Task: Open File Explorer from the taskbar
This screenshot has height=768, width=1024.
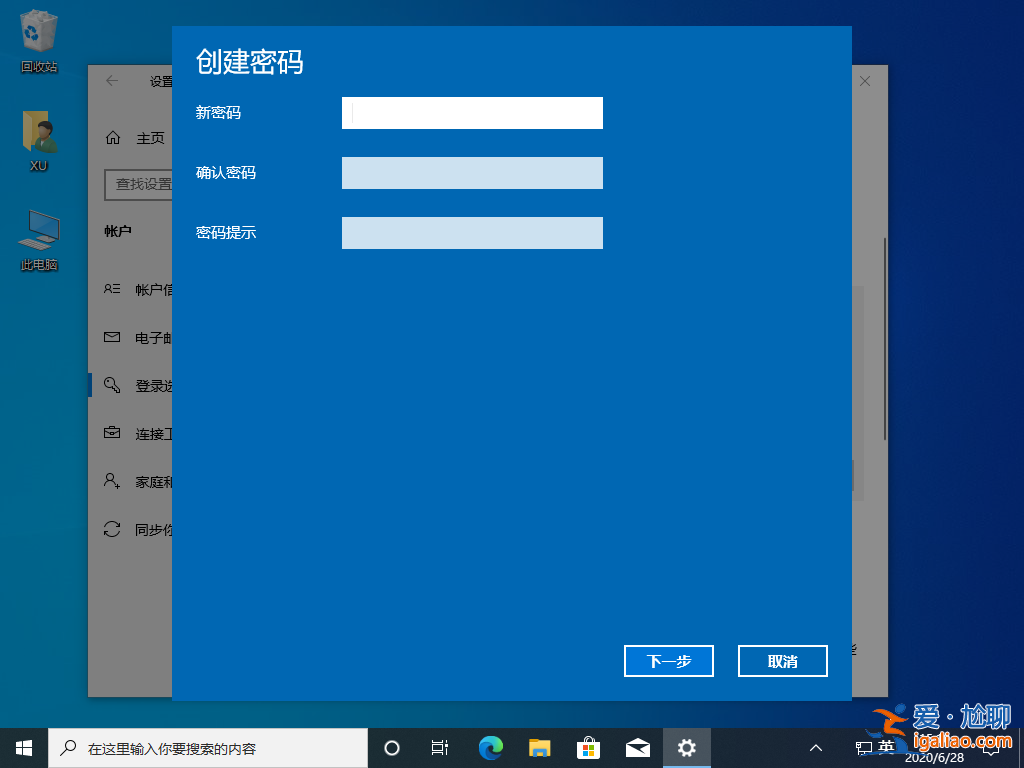Action: 539,747
